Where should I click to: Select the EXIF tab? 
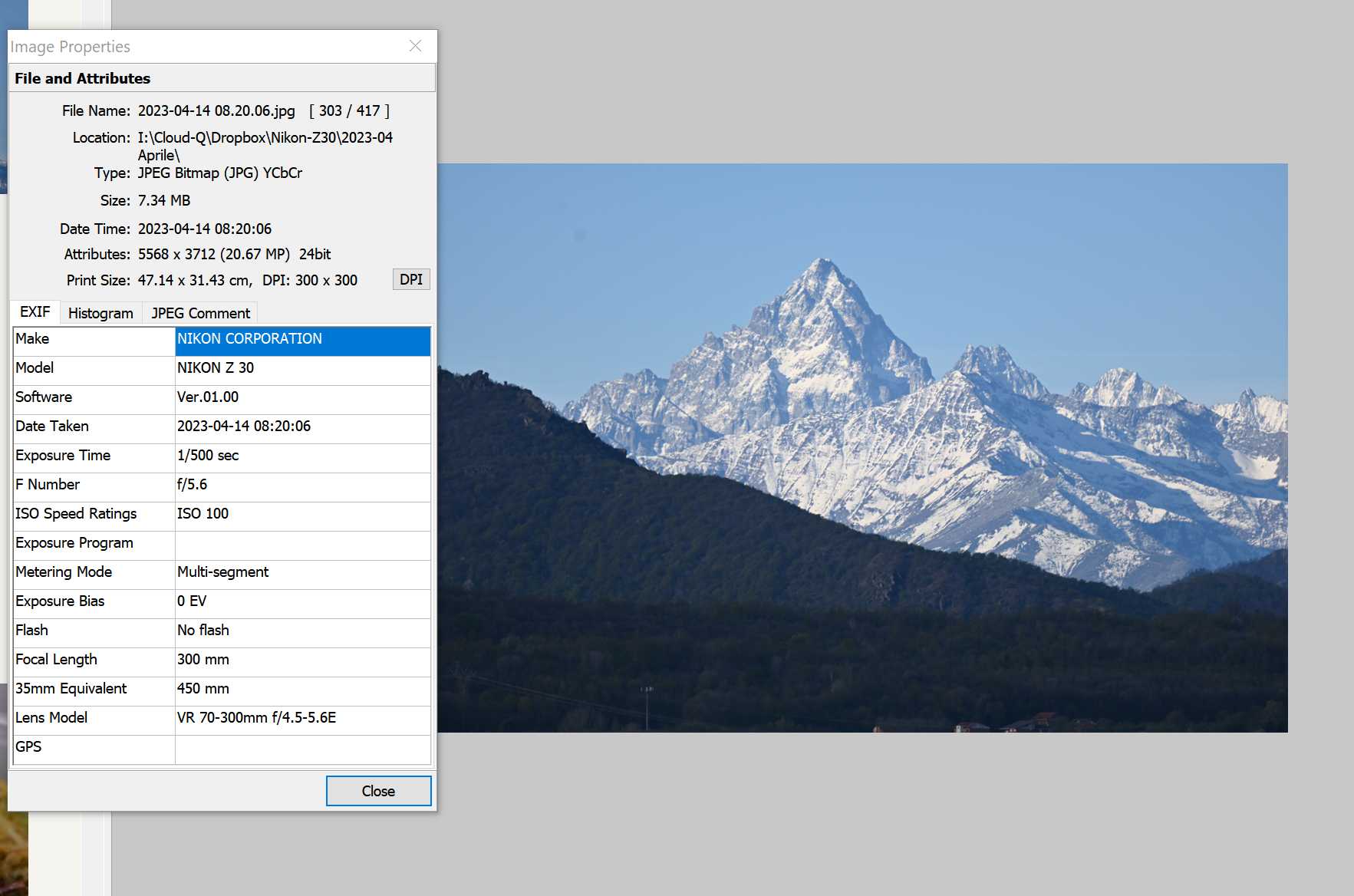point(35,311)
